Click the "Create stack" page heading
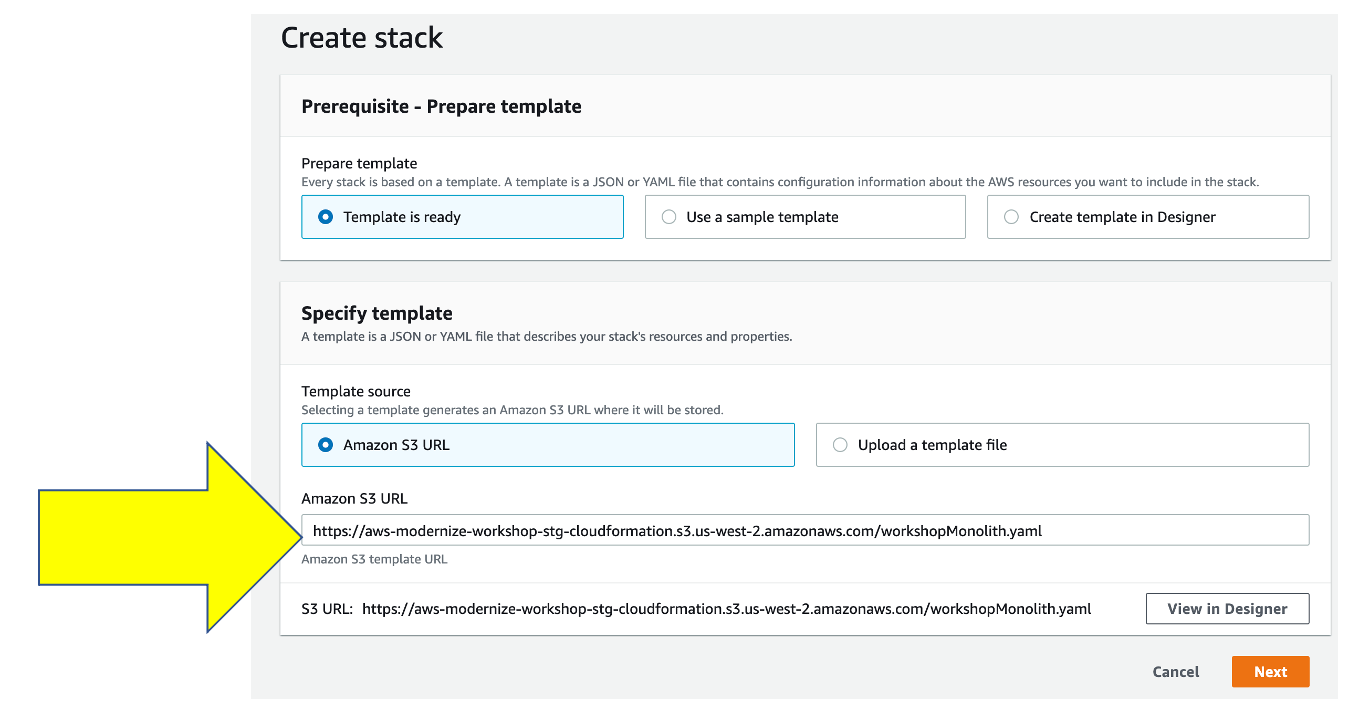The height and width of the screenshot is (724, 1368). 362,38
